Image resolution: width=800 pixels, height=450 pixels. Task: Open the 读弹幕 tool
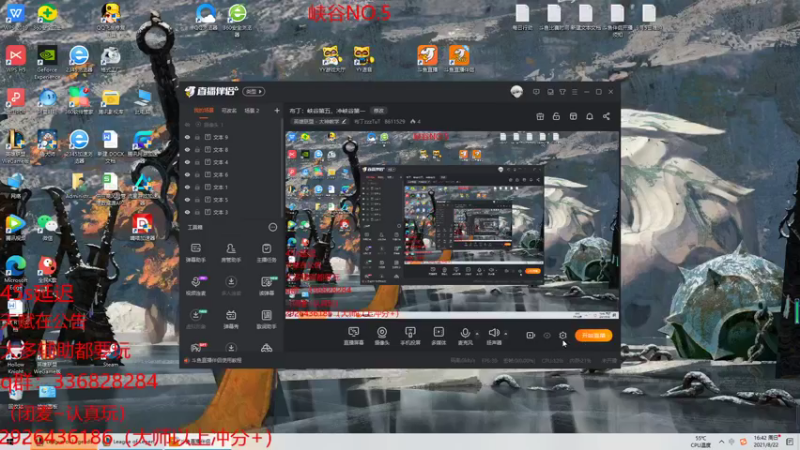(x=266, y=286)
